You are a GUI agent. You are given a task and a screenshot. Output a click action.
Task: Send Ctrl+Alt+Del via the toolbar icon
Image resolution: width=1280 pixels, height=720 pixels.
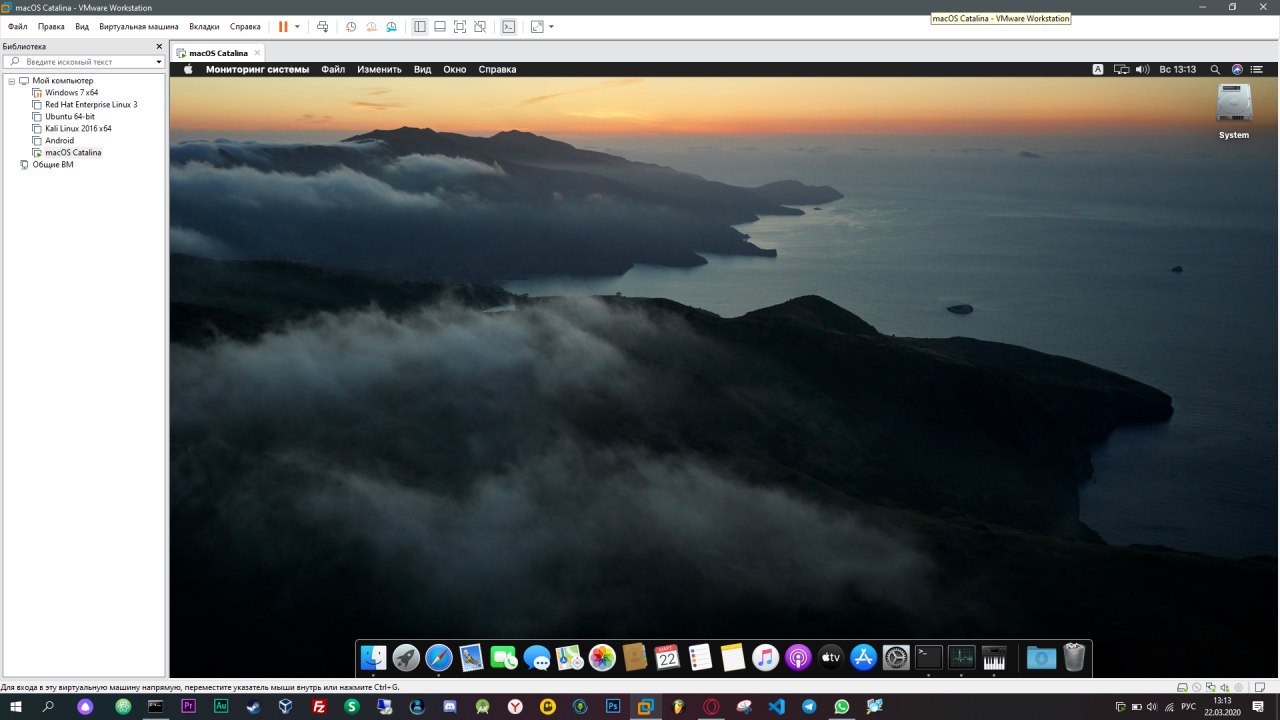[x=322, y=27]
